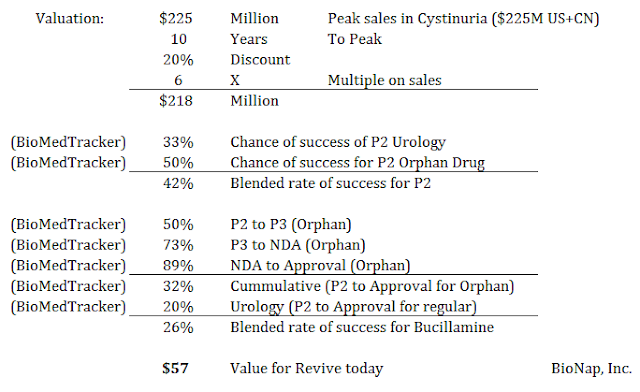Click the BioNap, Inc. attribution

[x=591, y=368]
